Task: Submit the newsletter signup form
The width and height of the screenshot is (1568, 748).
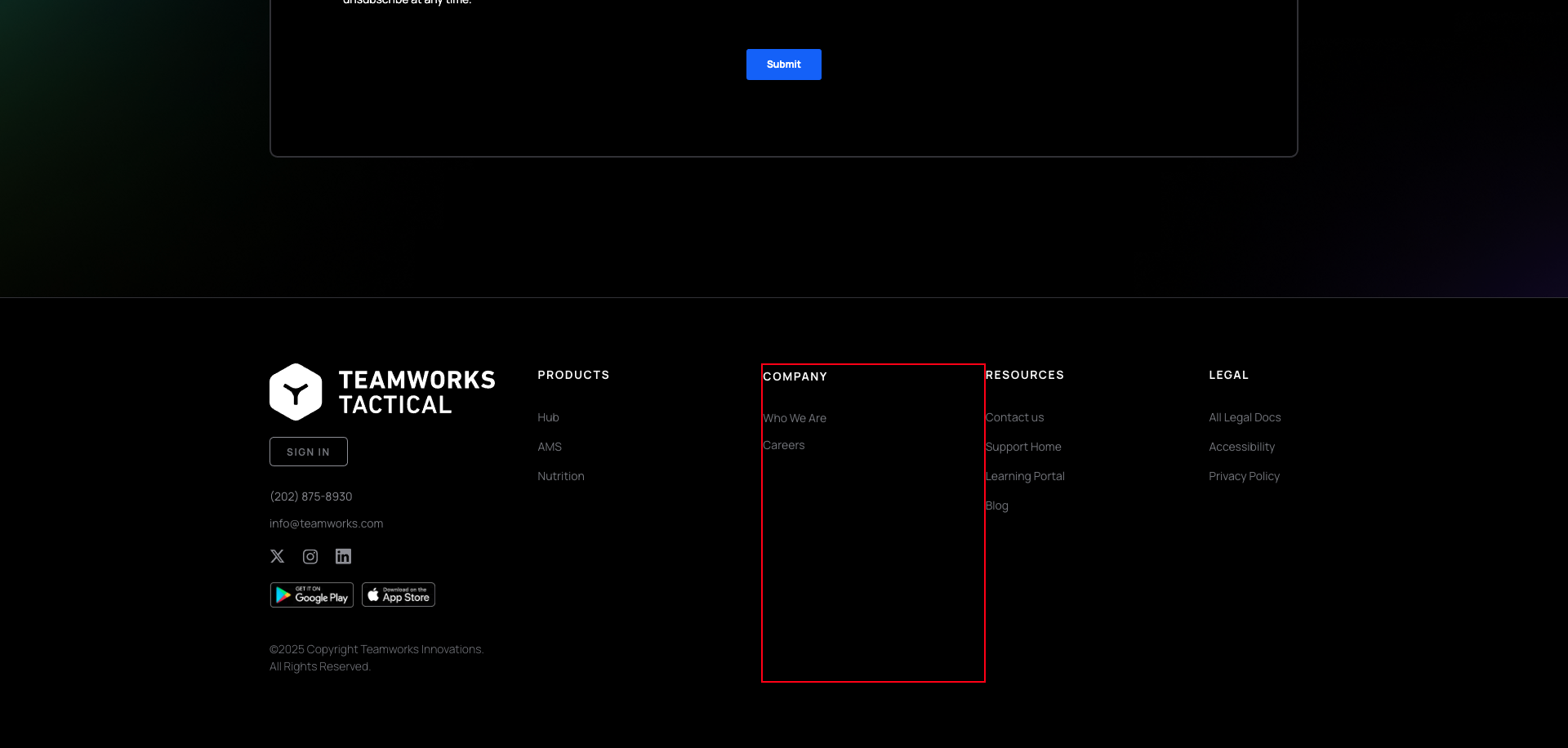Action: pyautogui.click(x=783, y=65)
